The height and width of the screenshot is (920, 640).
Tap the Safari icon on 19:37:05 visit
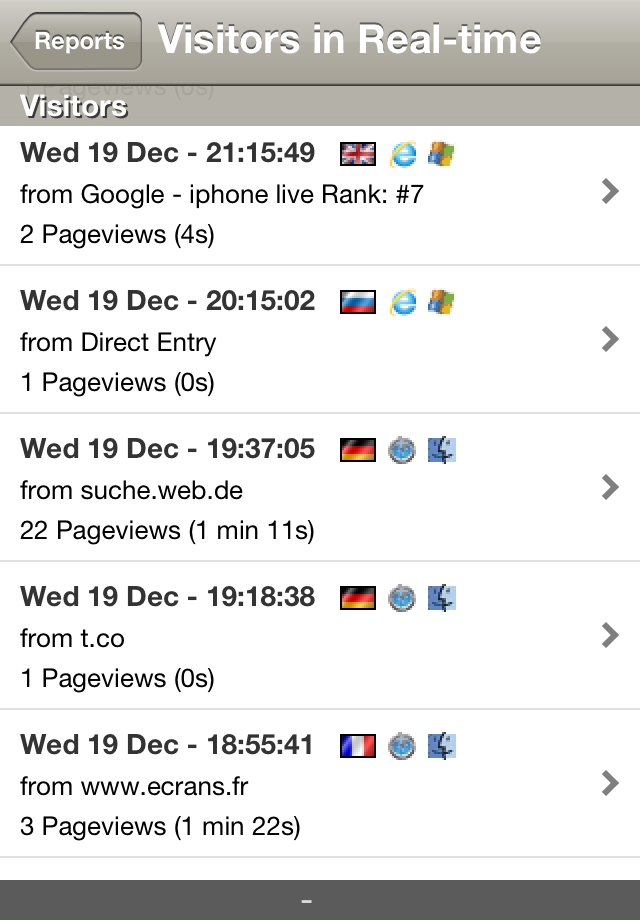pyautogui.click(x=402, y=451)
